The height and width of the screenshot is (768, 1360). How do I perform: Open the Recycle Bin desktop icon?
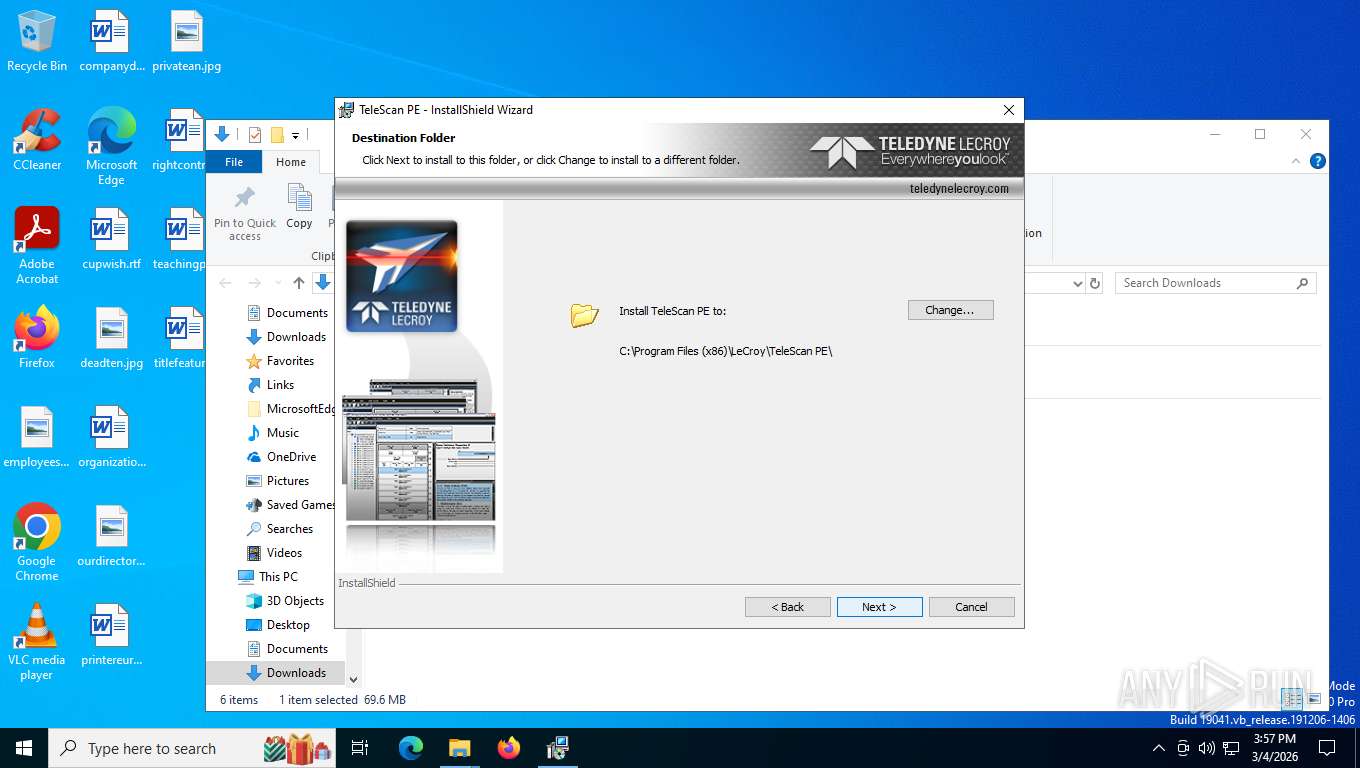pyautogui.click(x=37, y=41)
